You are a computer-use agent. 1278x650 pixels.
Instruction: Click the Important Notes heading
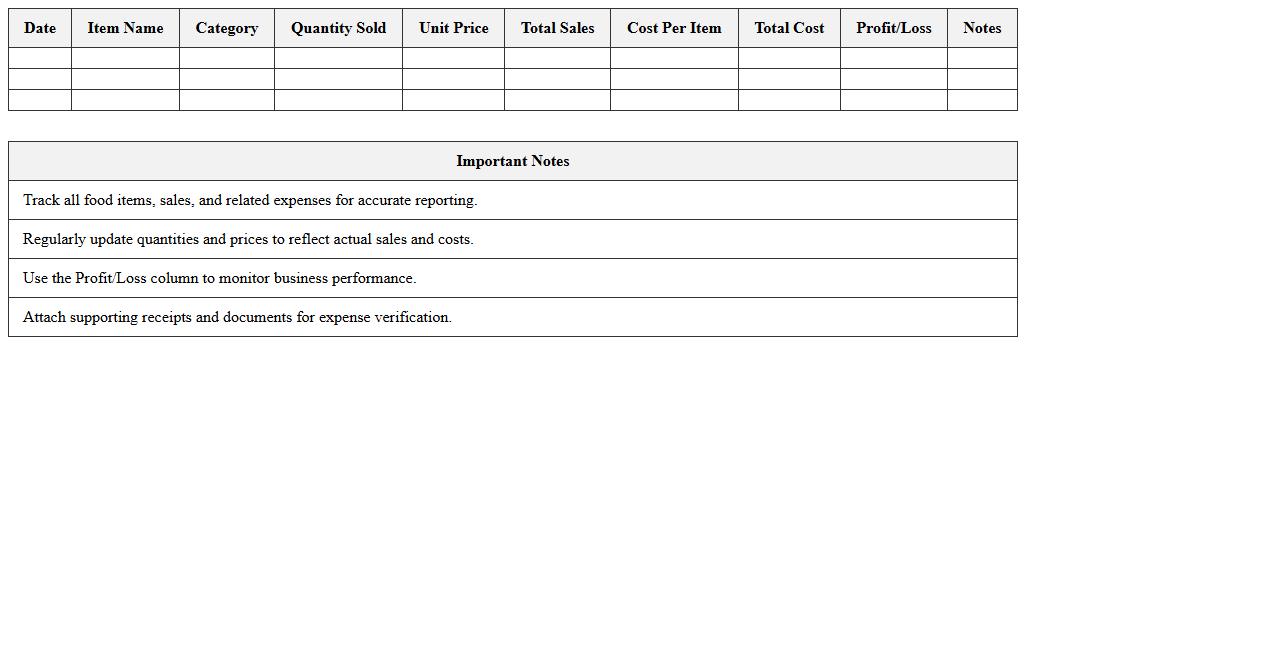click(x=512, y=161)
